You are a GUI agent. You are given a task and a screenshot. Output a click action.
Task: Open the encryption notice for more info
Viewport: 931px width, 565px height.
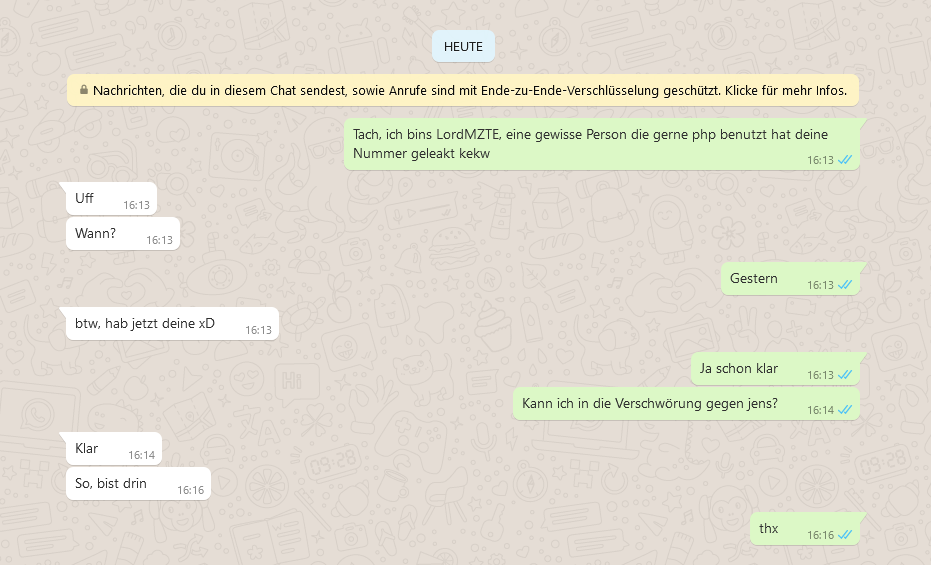[463, 90]
